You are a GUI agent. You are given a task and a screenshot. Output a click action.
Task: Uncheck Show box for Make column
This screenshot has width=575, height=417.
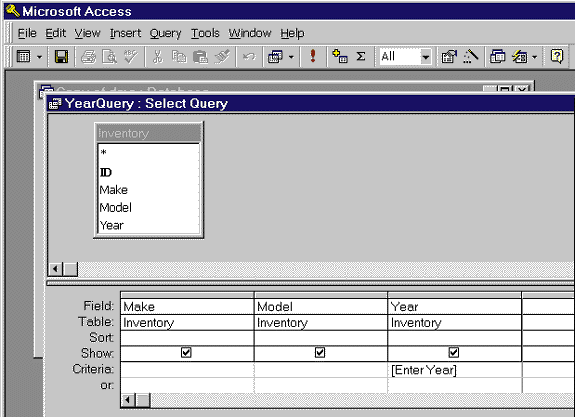tap(186, 352)
